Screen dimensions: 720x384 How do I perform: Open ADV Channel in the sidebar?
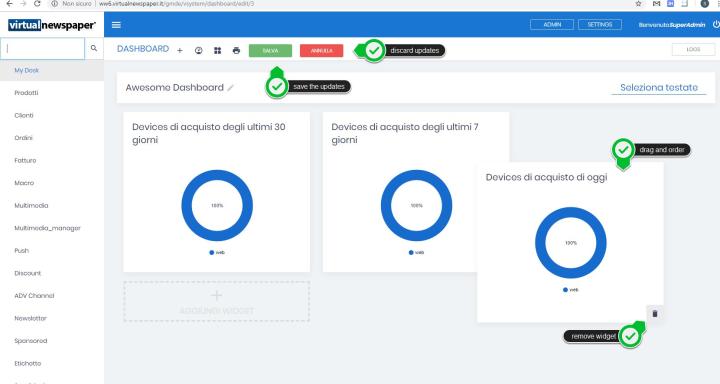[x=34, y=295]
